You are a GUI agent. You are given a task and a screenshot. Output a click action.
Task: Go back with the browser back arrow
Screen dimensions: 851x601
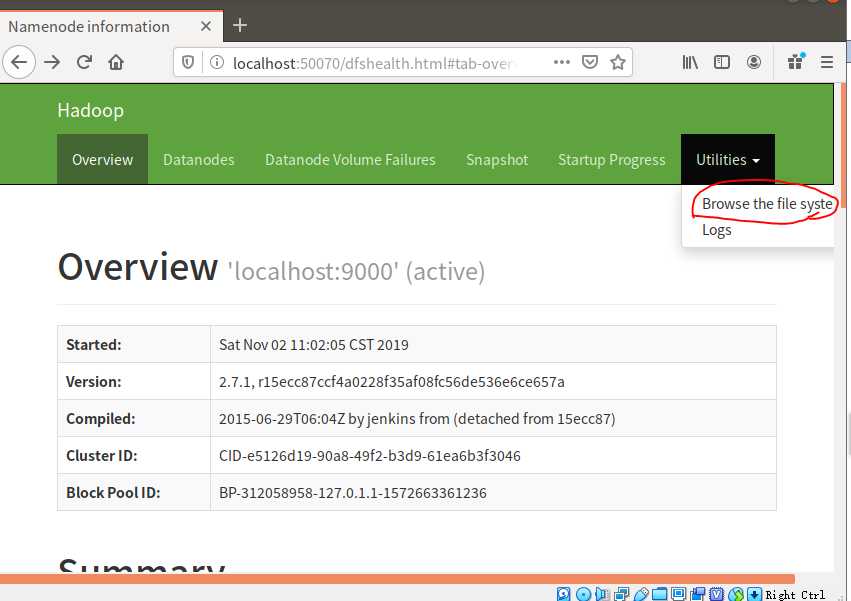(19, 62)
